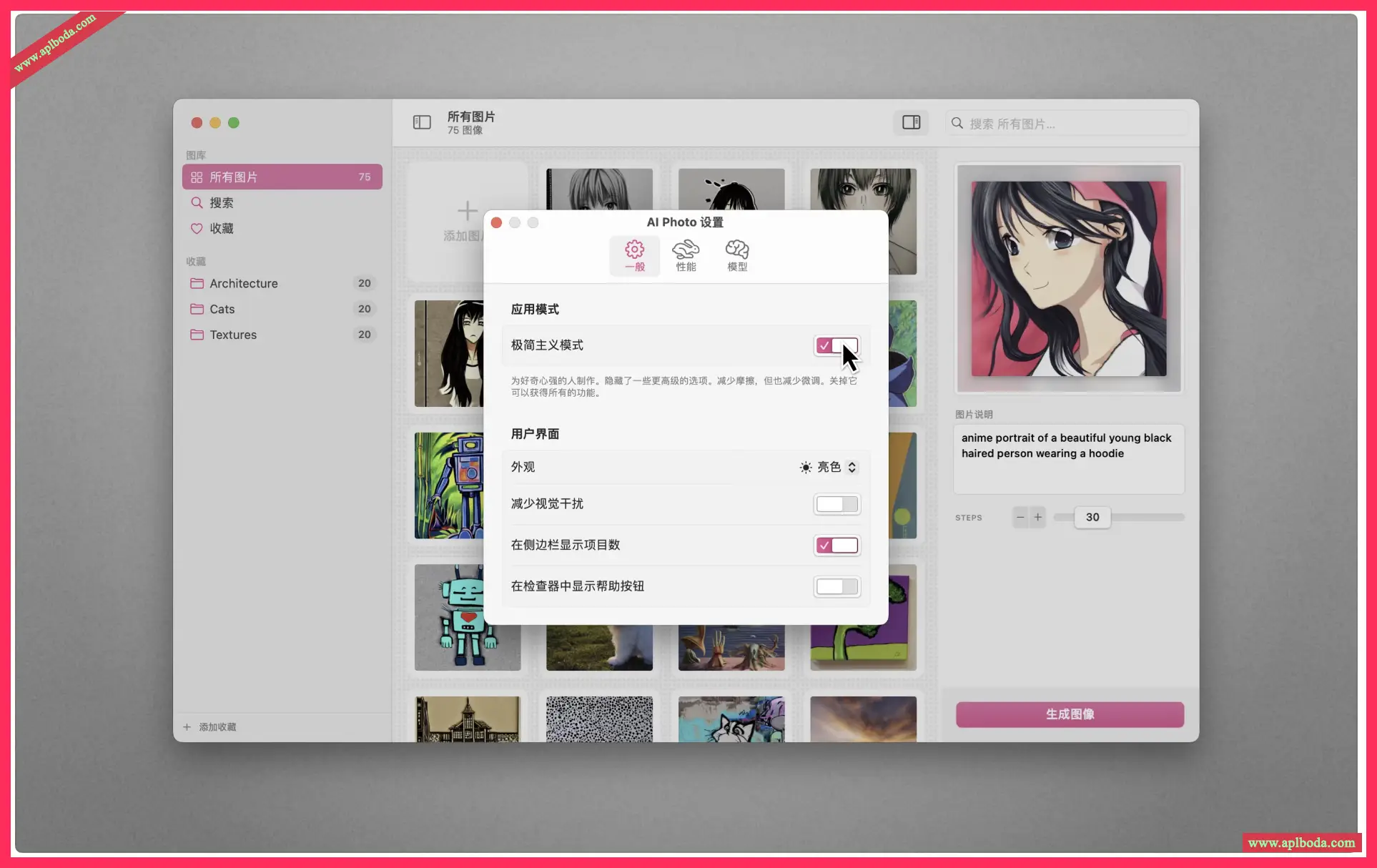Image resolution: width=1377 pixels, height=868 pixels.
Task: Decrease steps with the minus stepper
Action: click(x=1020, y=517)
